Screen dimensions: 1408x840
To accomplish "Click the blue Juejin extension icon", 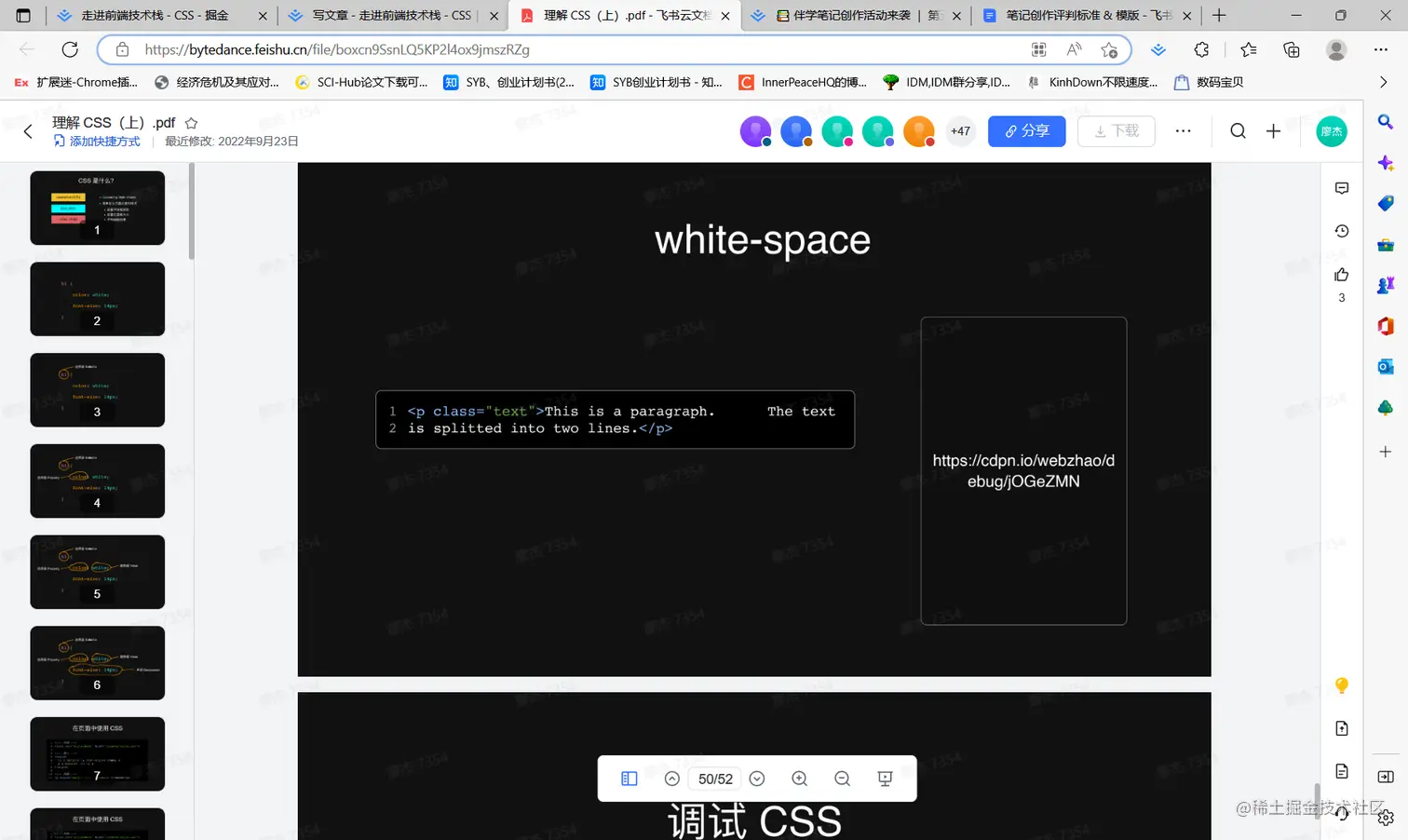I will [1158, 49].
